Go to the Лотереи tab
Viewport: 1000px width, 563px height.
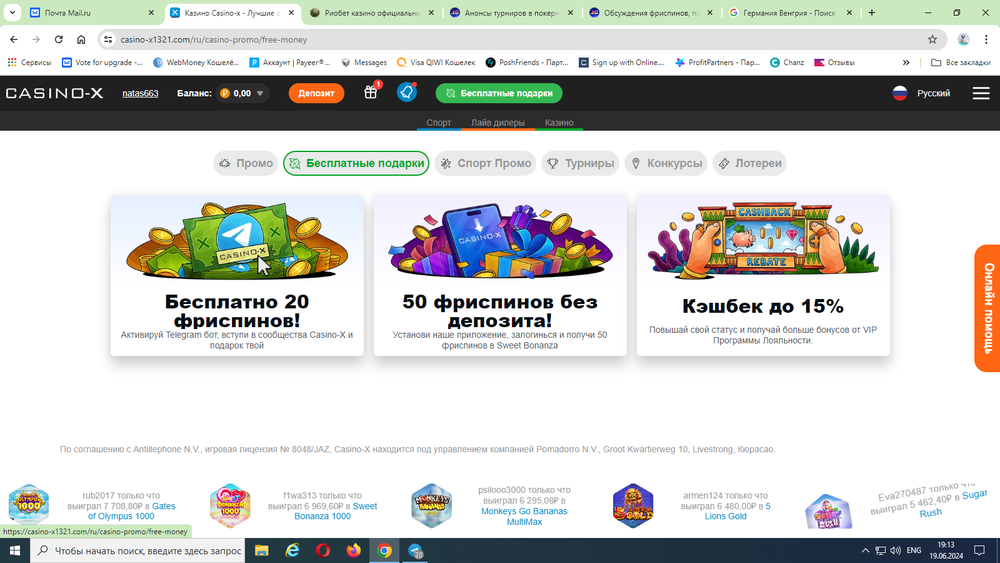pos(749,163)
